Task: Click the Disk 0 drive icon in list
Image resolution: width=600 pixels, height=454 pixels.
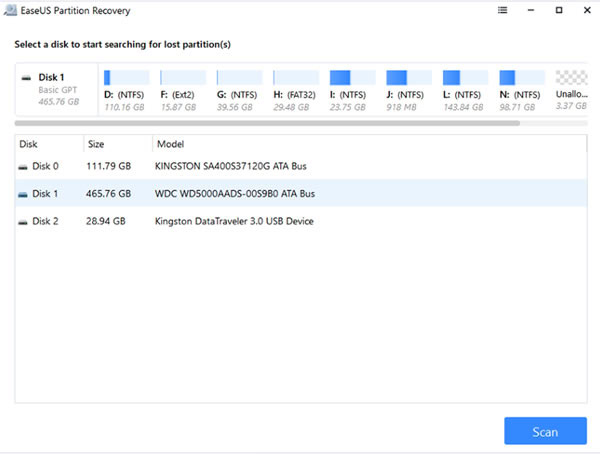Action: [x=23, y=167]
